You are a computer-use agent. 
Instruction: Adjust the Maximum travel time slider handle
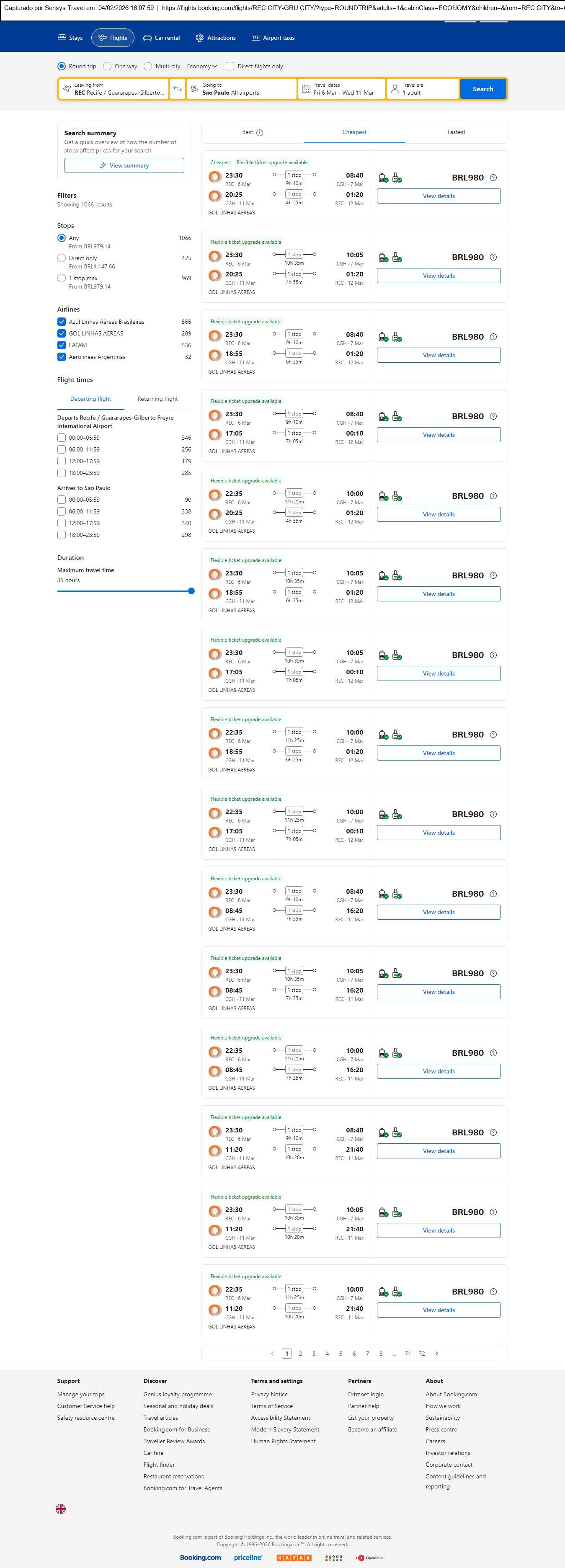(191, 591)
